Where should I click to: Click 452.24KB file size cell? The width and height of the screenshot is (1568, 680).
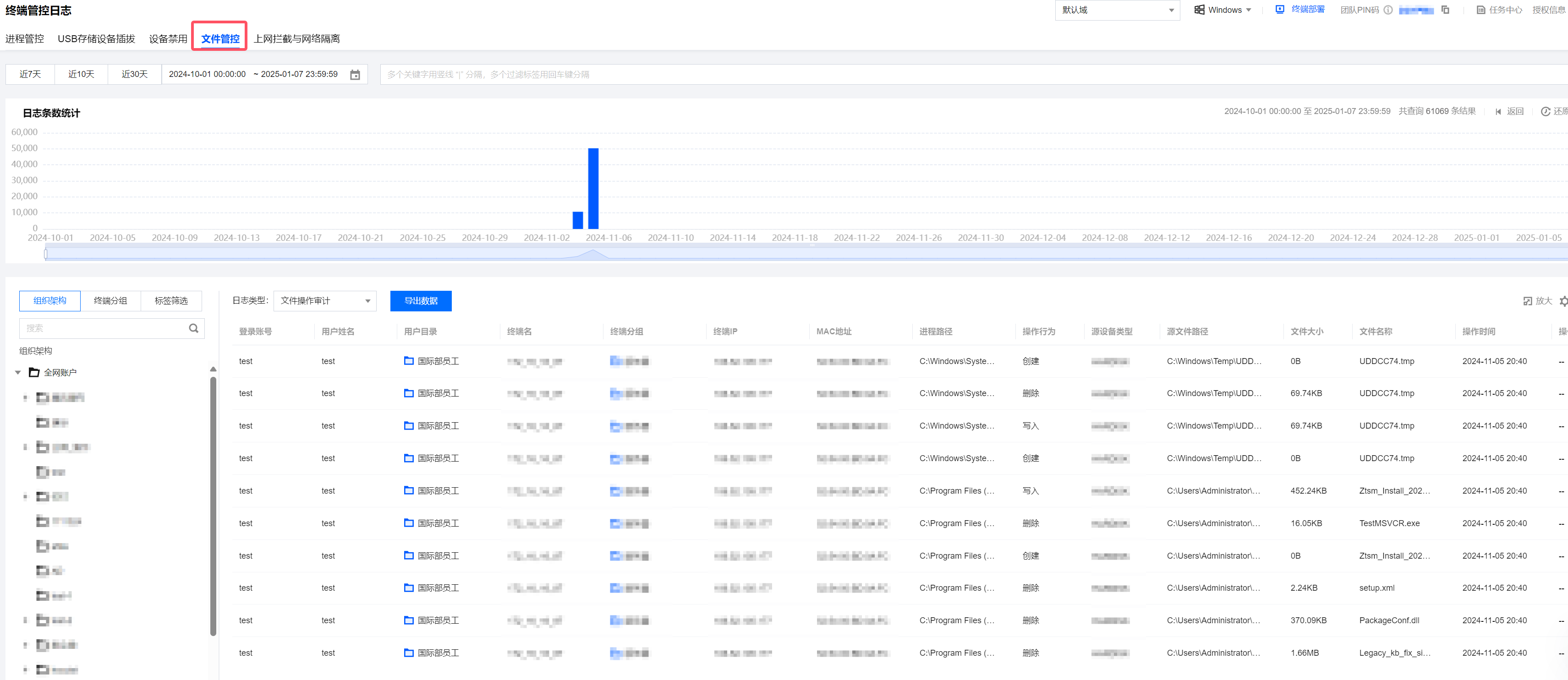coord(1308,491)
